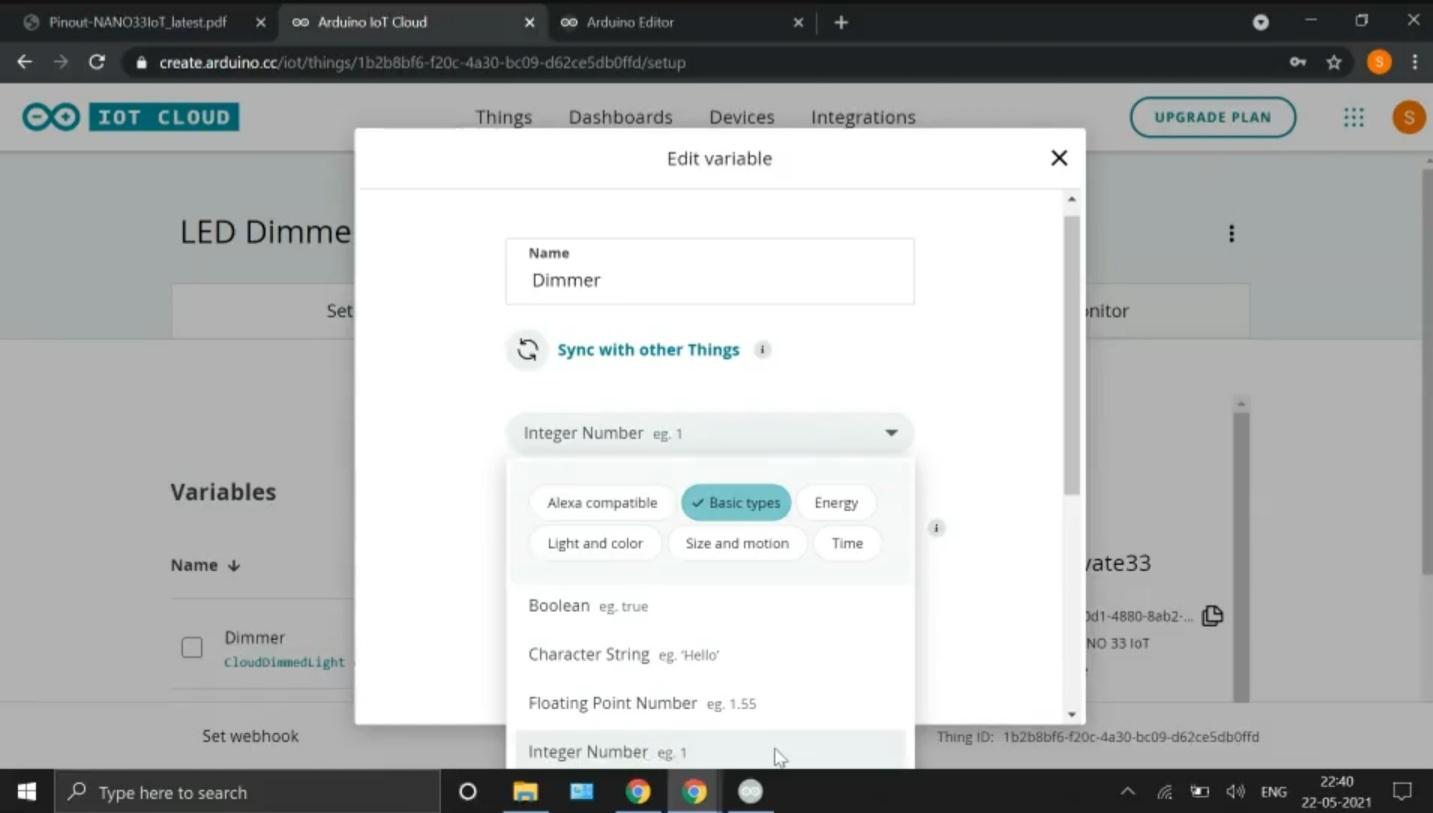The height and width of the screenshot is (813, 1433).
Task: Choose Integer Number from type list
Action: pyautogui.click(x=710, y=750)
